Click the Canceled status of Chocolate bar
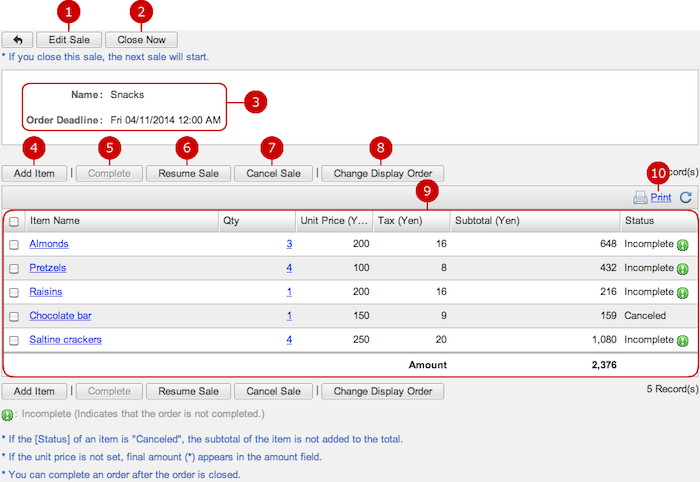700x482 pixels. (645, 316)
